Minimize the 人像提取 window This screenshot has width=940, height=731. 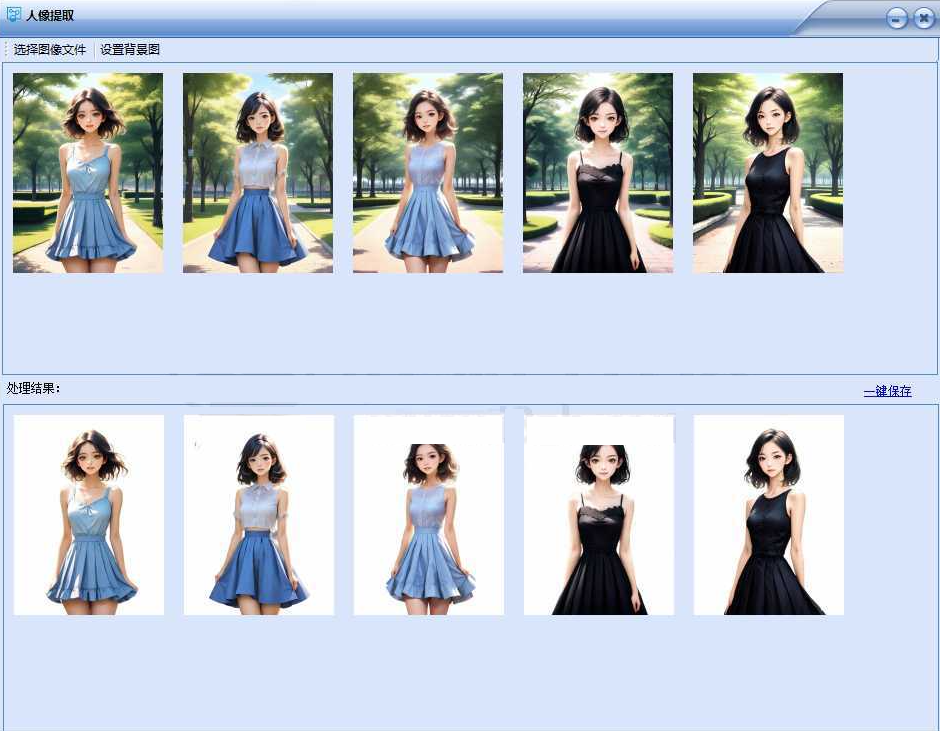pos(897,19)
